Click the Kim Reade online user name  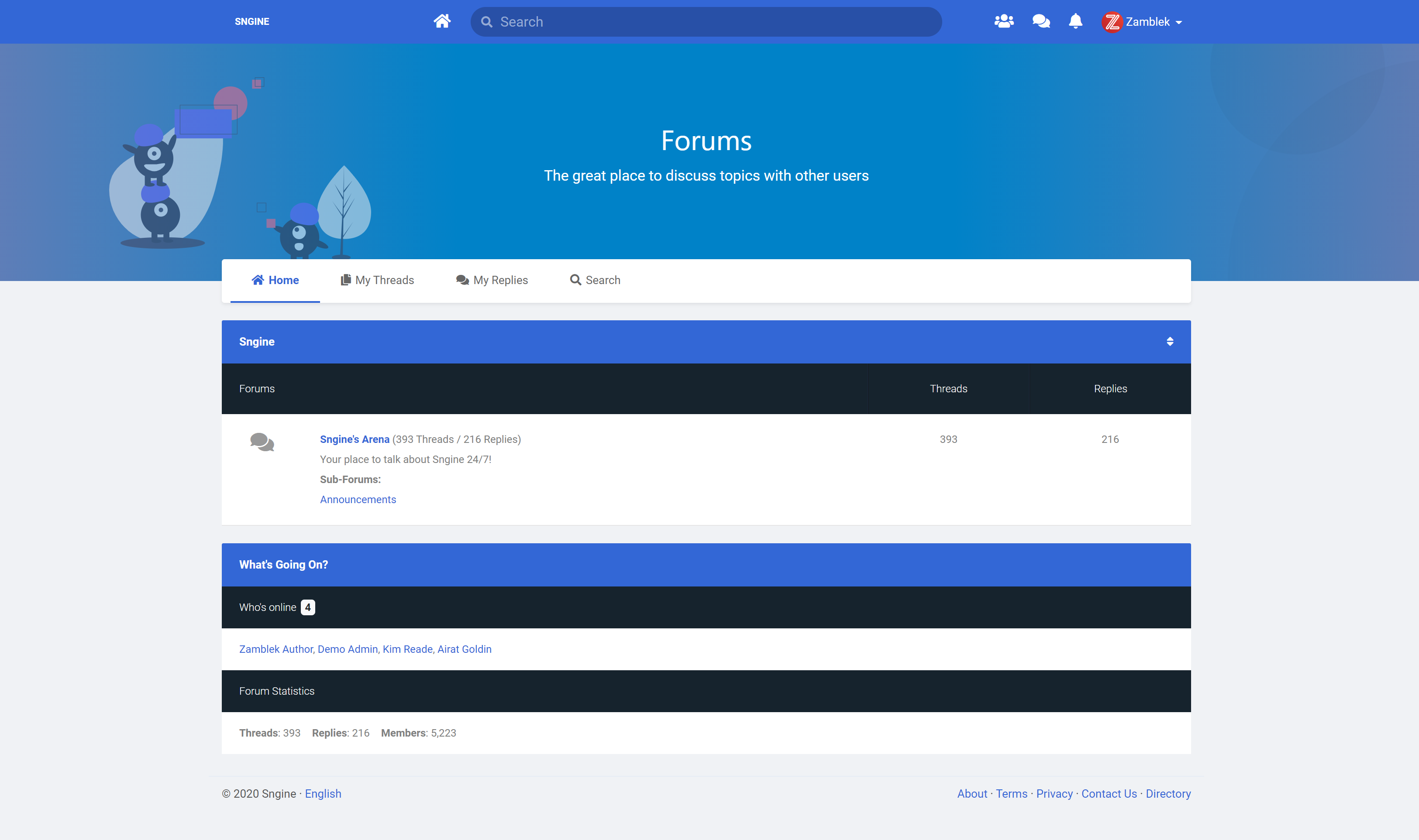point(408,649)
